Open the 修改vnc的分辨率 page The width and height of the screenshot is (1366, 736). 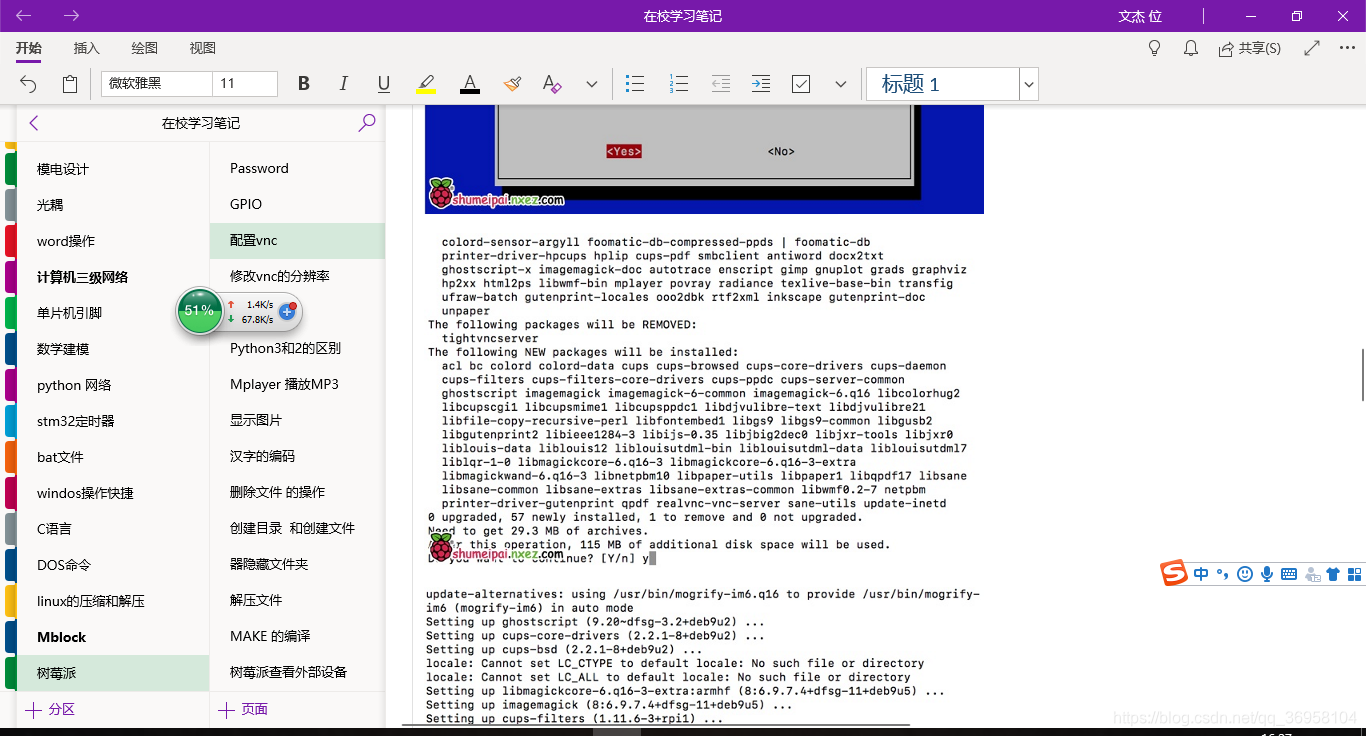(x=297, y=276)
